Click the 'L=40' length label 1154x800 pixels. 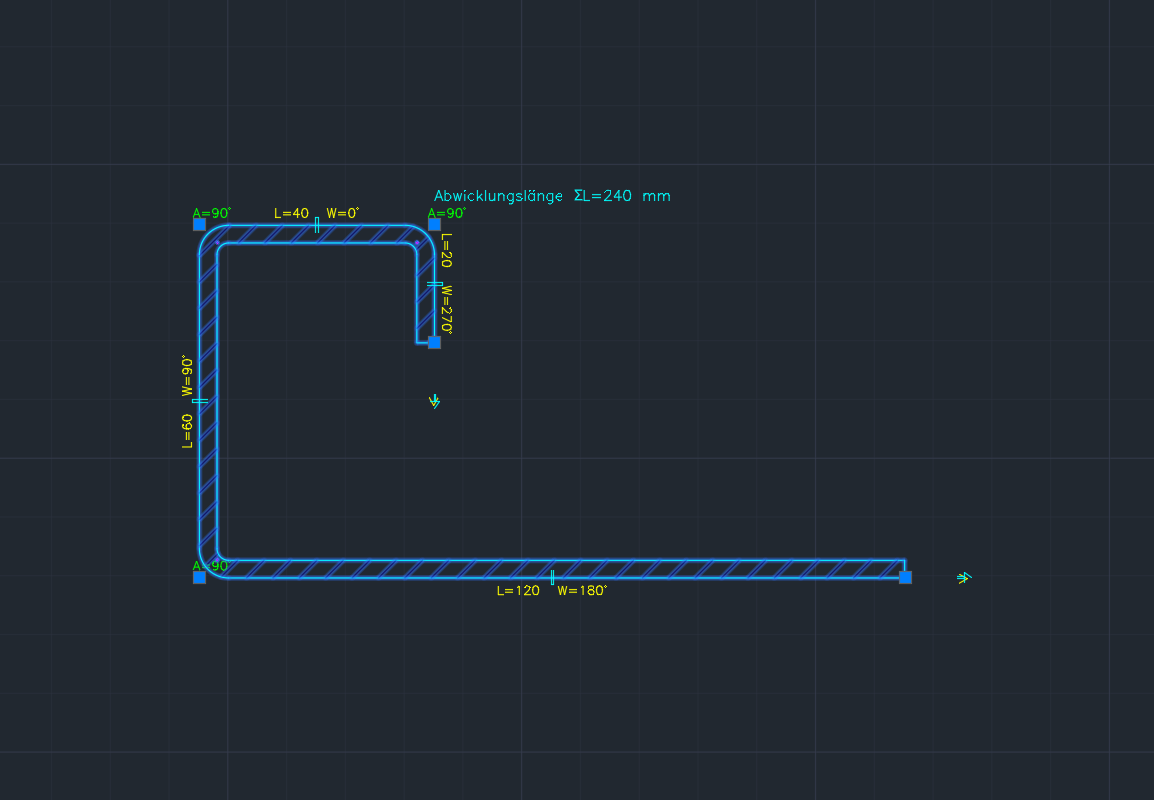tap(291, 213)
